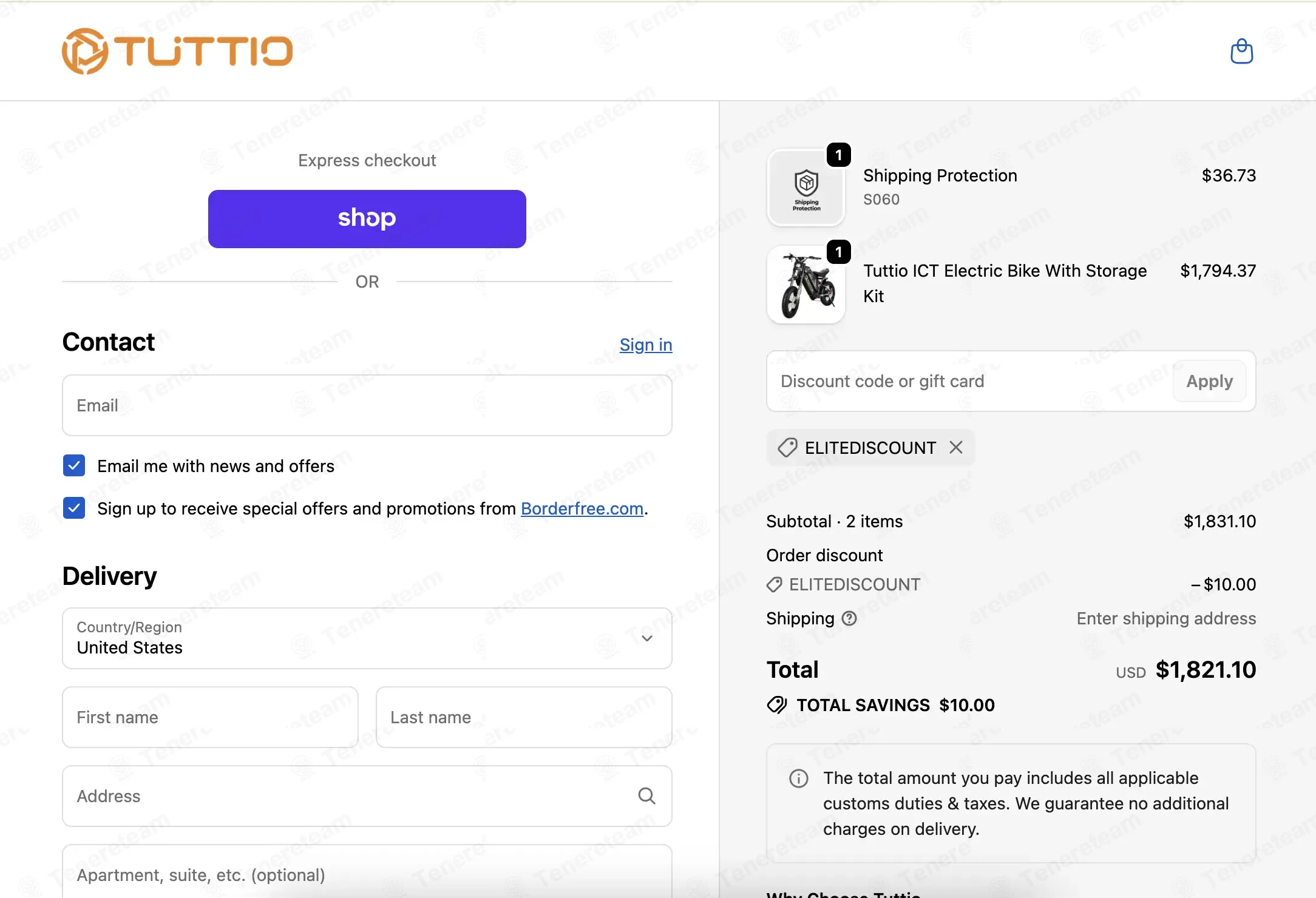Focus the Email input field
Image resolution: width=1316 pixels, height=898 pixels.
(x=367, y=405)
